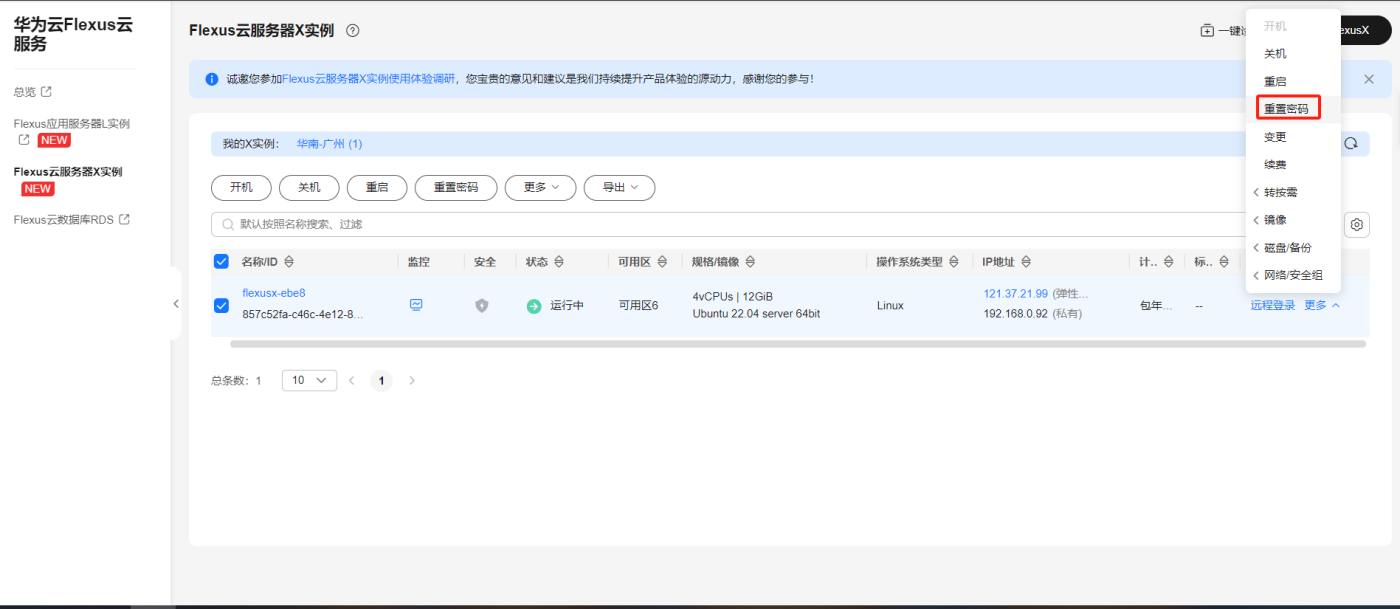Expand the 镜像 submenu
Screen dimensions: 1400x609
tap(1270, 219)
